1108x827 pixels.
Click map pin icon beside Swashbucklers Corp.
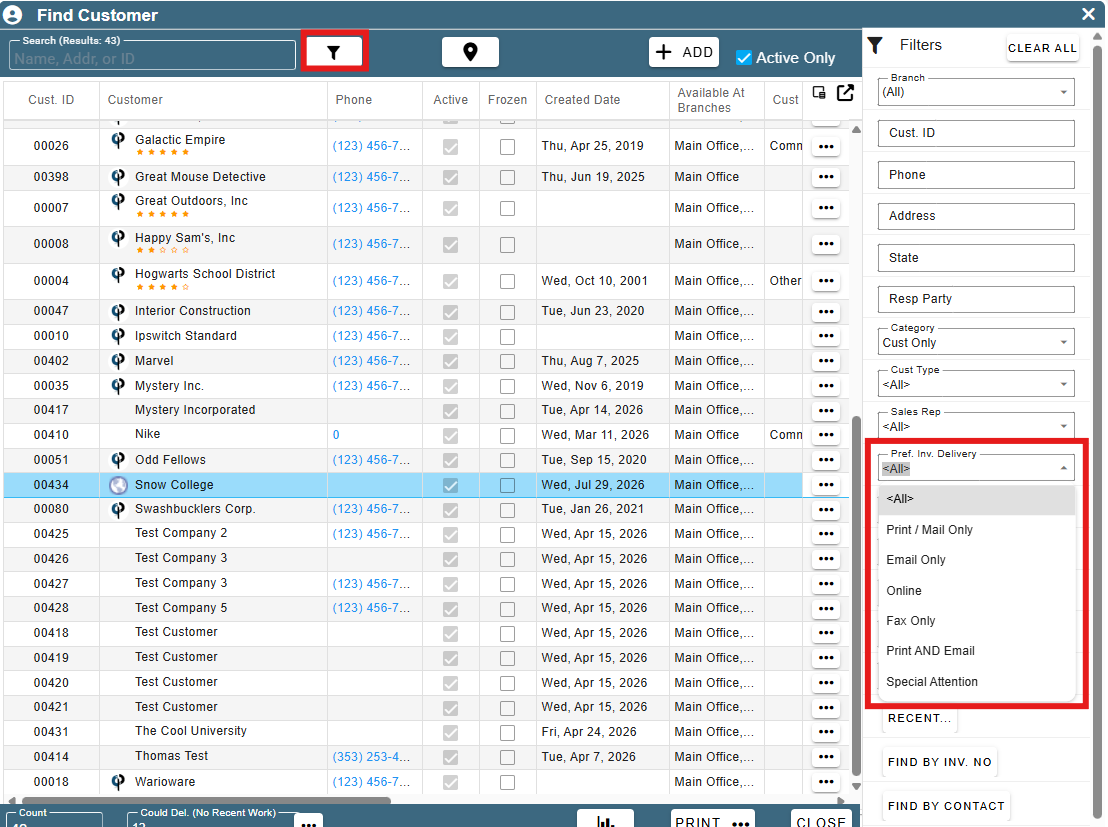tap(118, 509)
